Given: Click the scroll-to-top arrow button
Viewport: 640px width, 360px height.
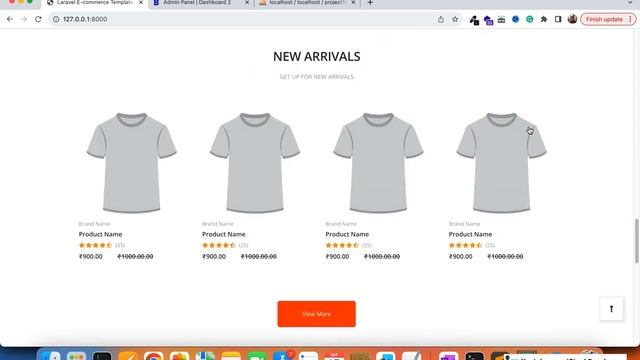Looking at the screenshot, I should [x=611, y=309].
